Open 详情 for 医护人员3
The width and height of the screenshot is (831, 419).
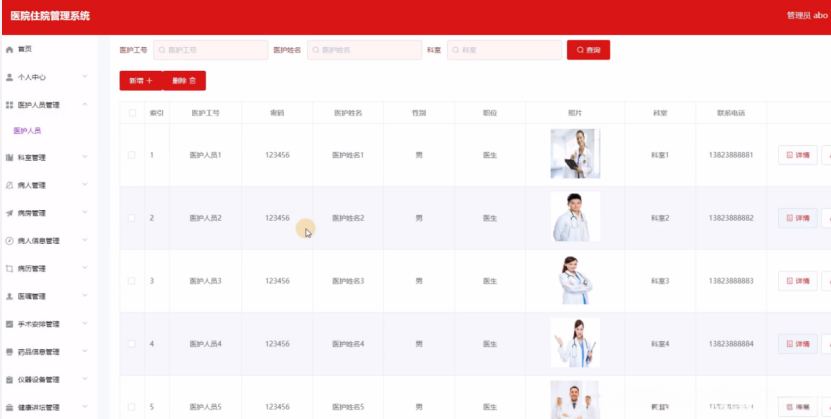pos(798,281)
